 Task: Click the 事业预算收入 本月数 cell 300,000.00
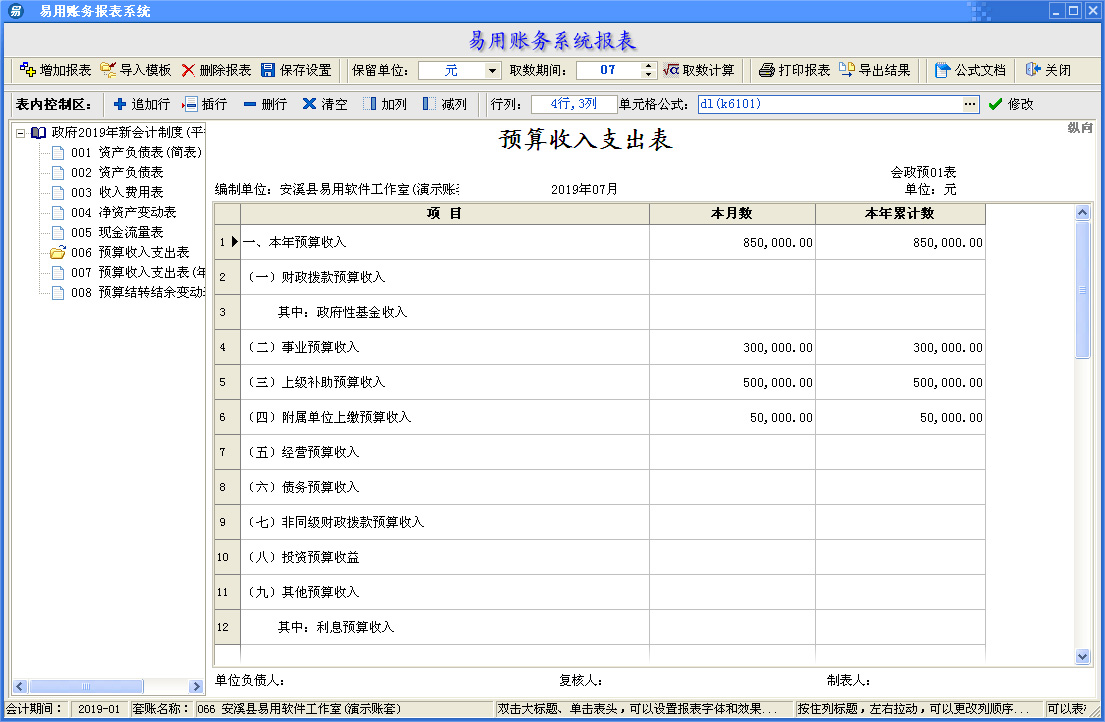pyautogui.click(x=732, y=347)
